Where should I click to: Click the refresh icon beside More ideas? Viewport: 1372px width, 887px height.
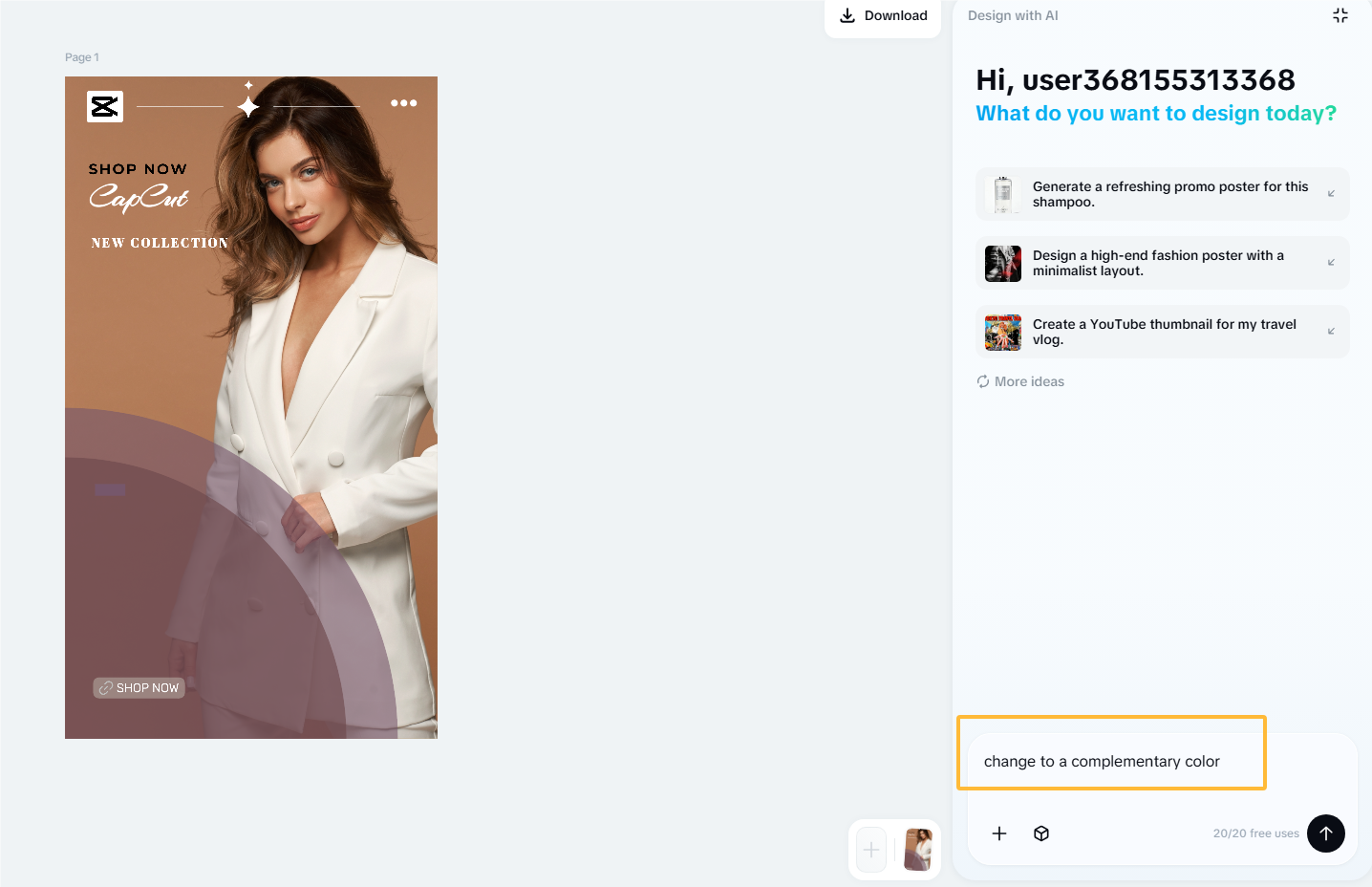point(983,380)
